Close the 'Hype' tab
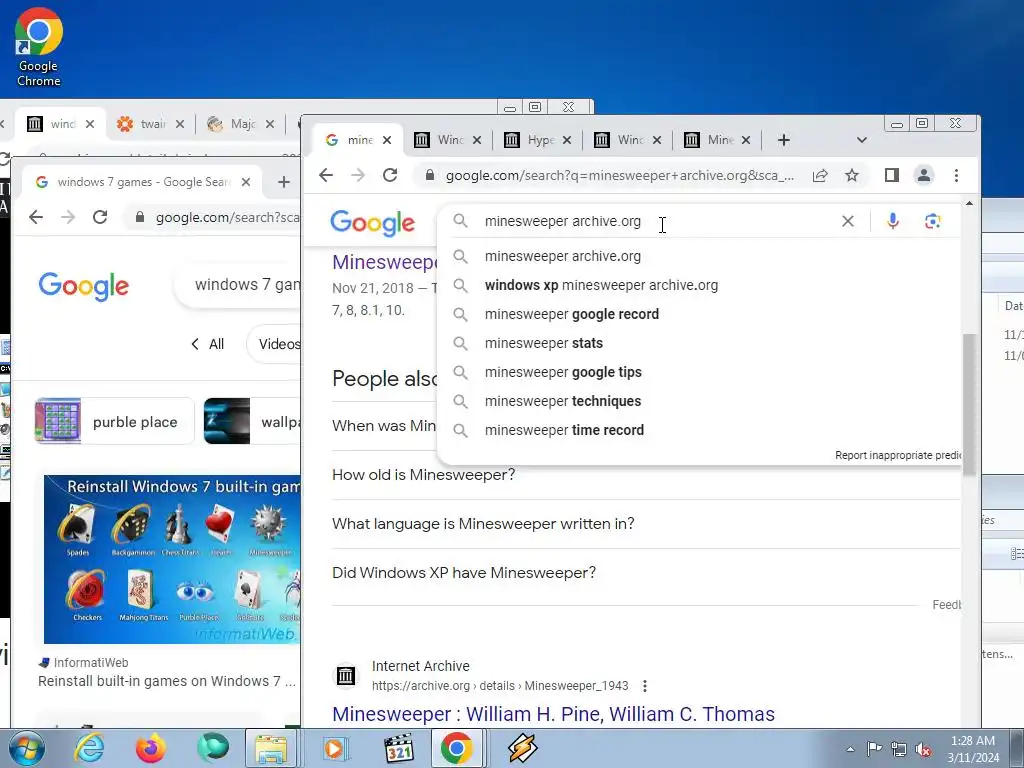The height and width of the screenshot is (768, 1024). pyautogui.click(x=567, y=140)
